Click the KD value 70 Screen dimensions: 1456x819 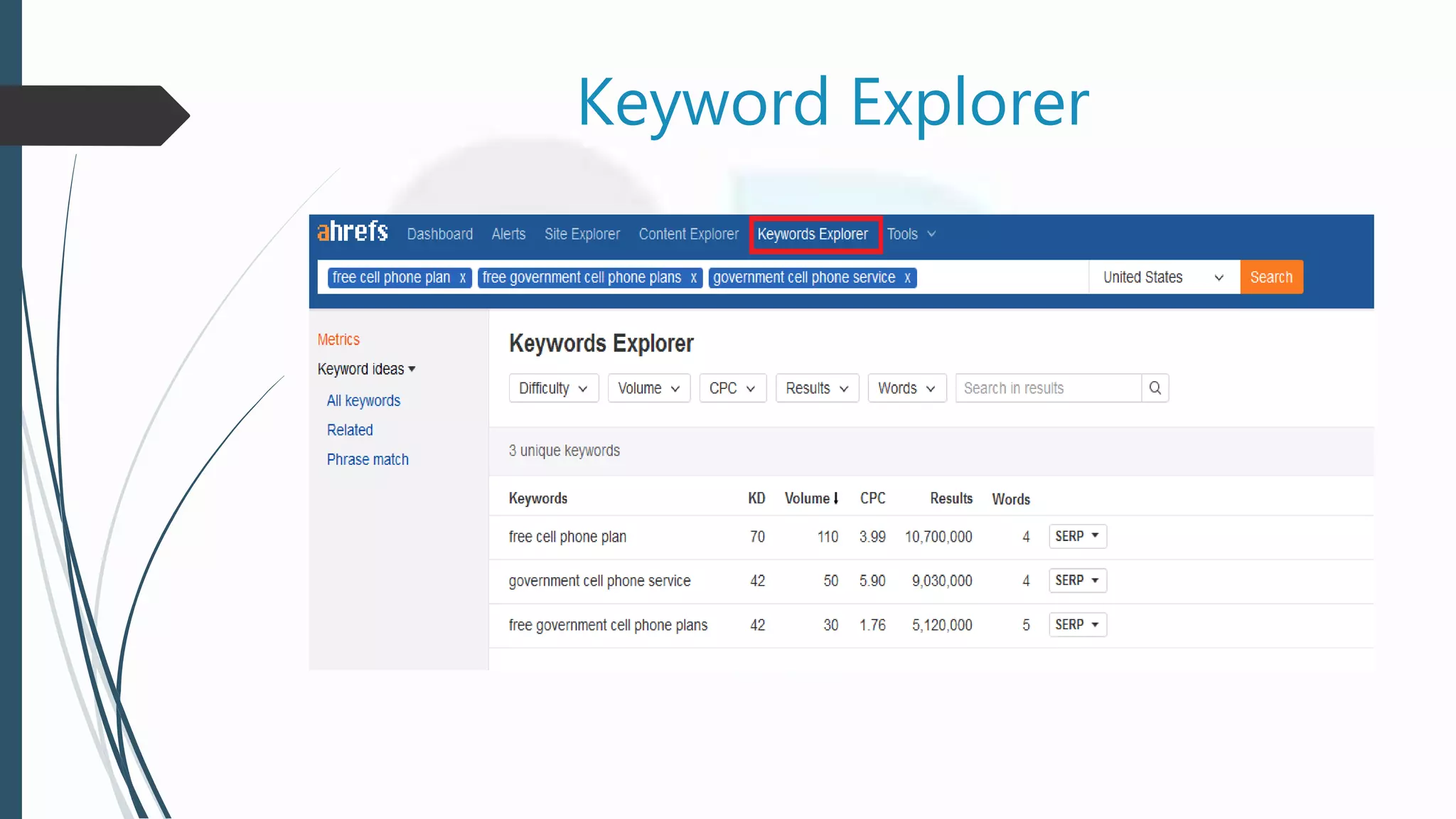[x=757, y=537]
